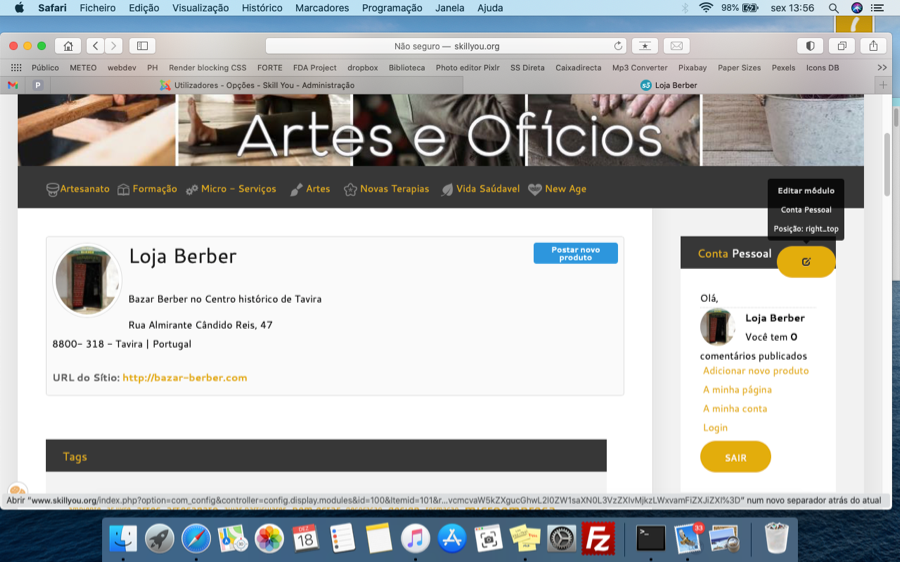The image size is (900, 562).
Task: Open the Ficheiro menu
Action: coord(98,8)
